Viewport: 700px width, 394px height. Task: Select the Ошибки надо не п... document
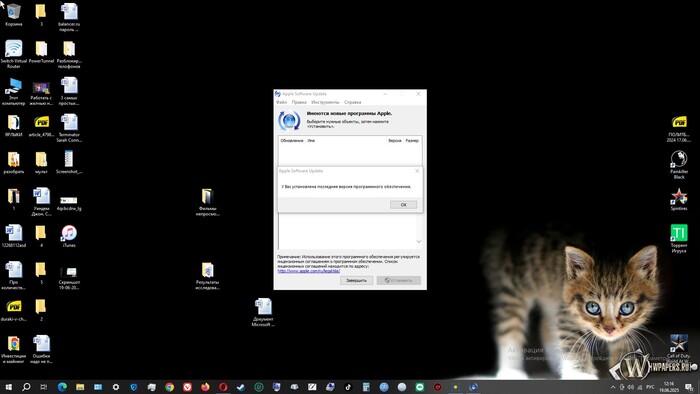coord(41,349)
